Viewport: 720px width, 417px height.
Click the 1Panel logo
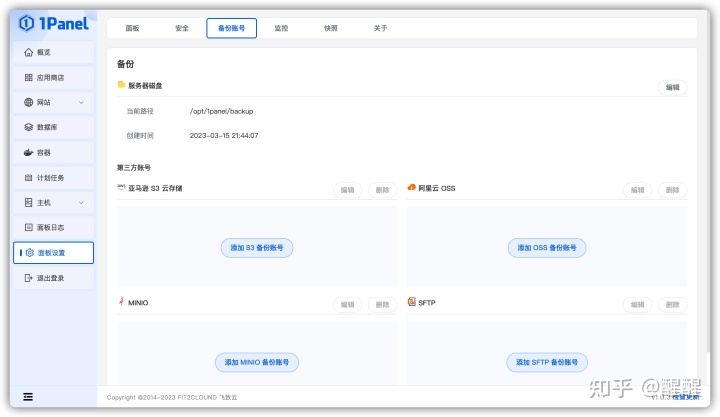click(53, 23)
